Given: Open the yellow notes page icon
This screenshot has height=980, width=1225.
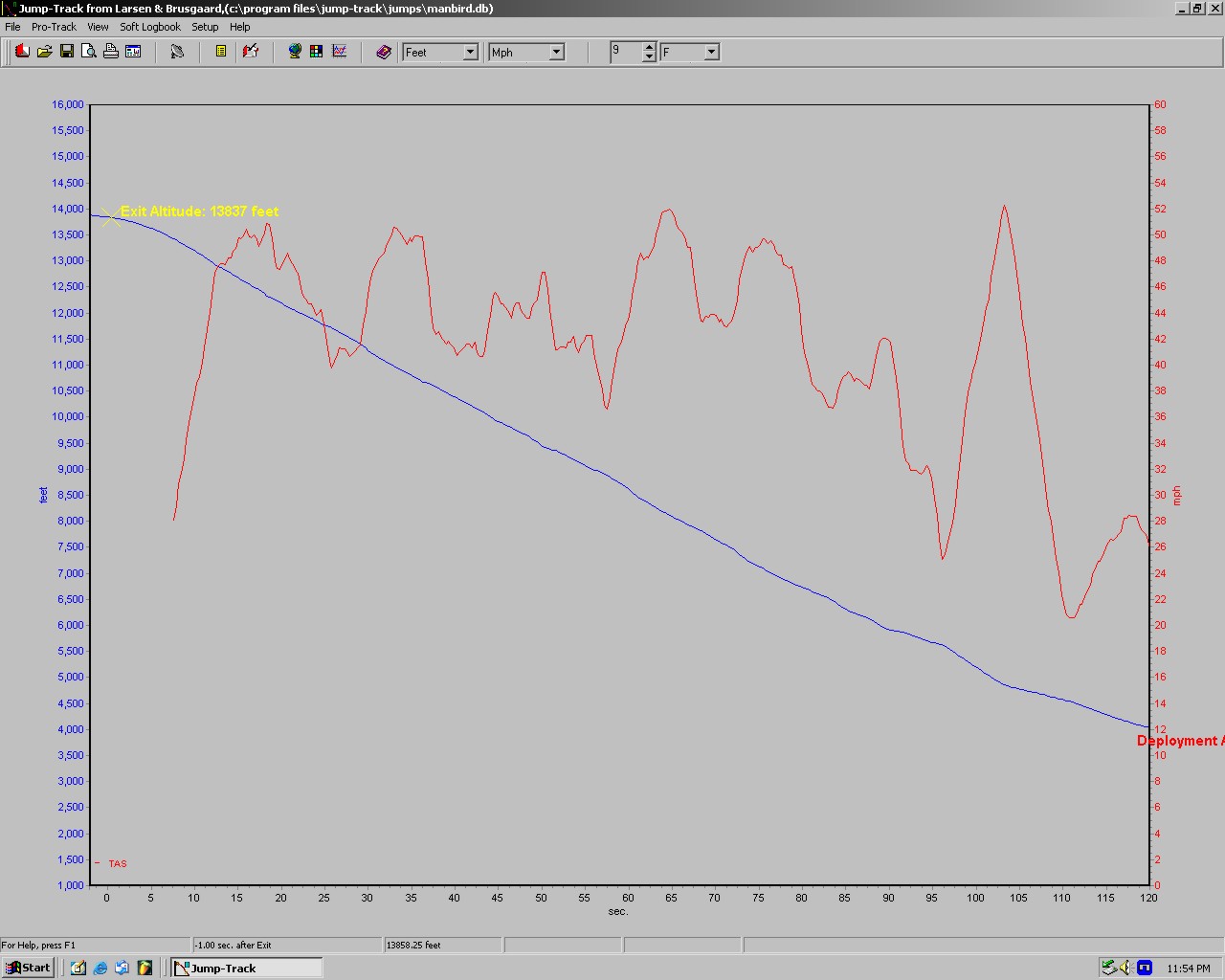Looking at the screenshot, I should [221, 52].
